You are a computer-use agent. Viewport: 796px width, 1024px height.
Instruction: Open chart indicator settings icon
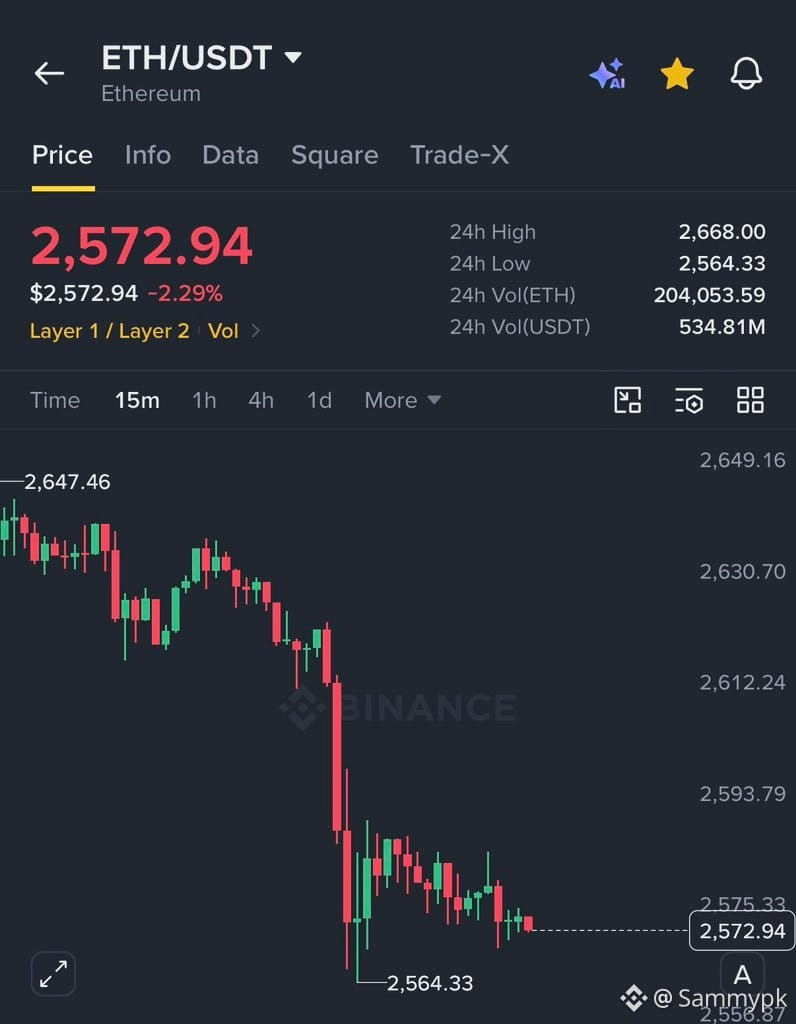(x=688, y=400)
